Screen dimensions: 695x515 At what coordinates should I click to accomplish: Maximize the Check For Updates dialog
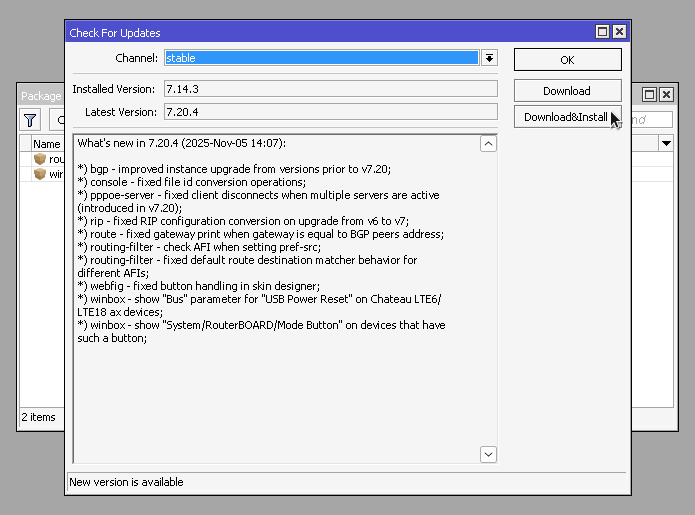pyautogui.click(x=602, y=33)
